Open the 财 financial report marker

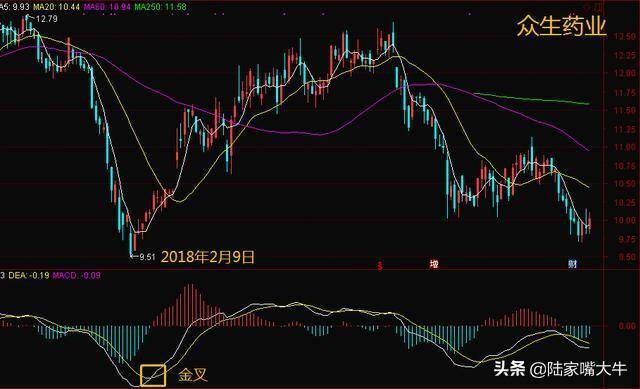573,264
